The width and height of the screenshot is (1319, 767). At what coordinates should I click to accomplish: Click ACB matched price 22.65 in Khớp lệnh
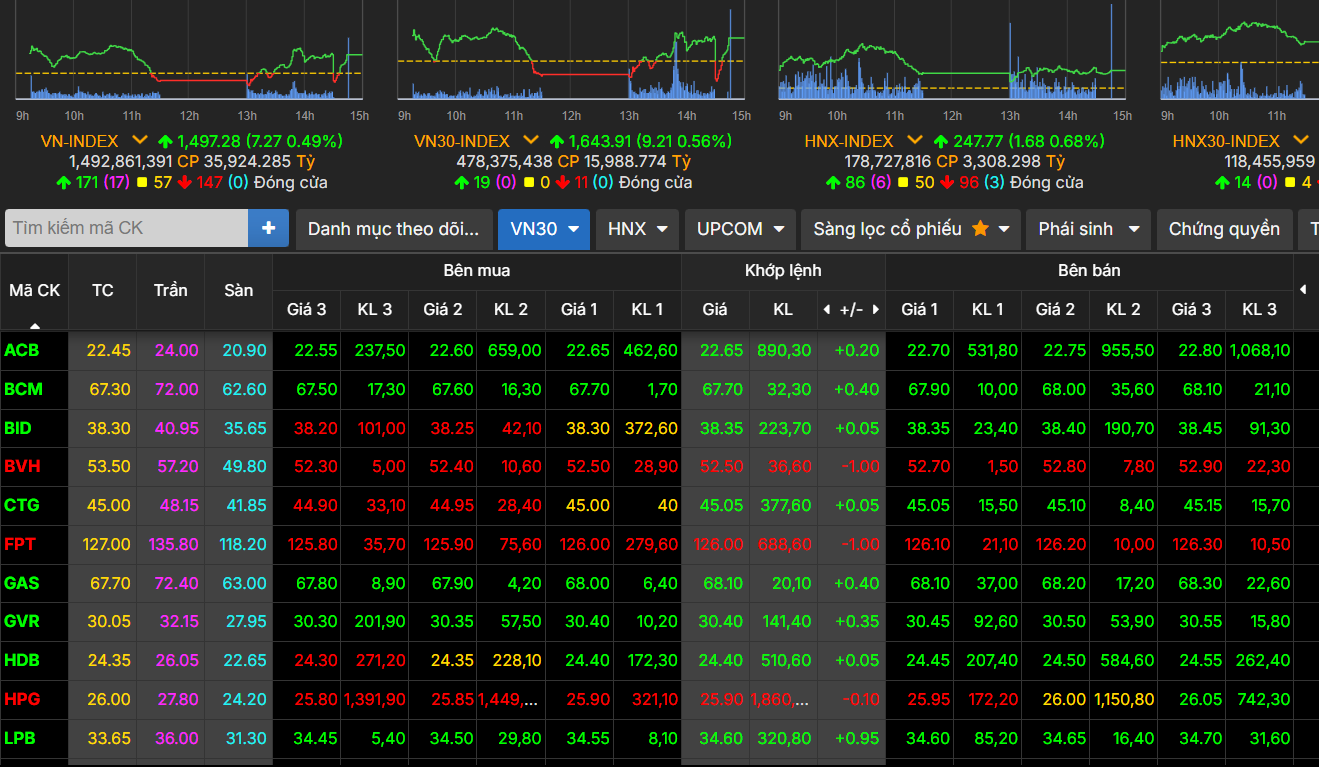[721, 351]
